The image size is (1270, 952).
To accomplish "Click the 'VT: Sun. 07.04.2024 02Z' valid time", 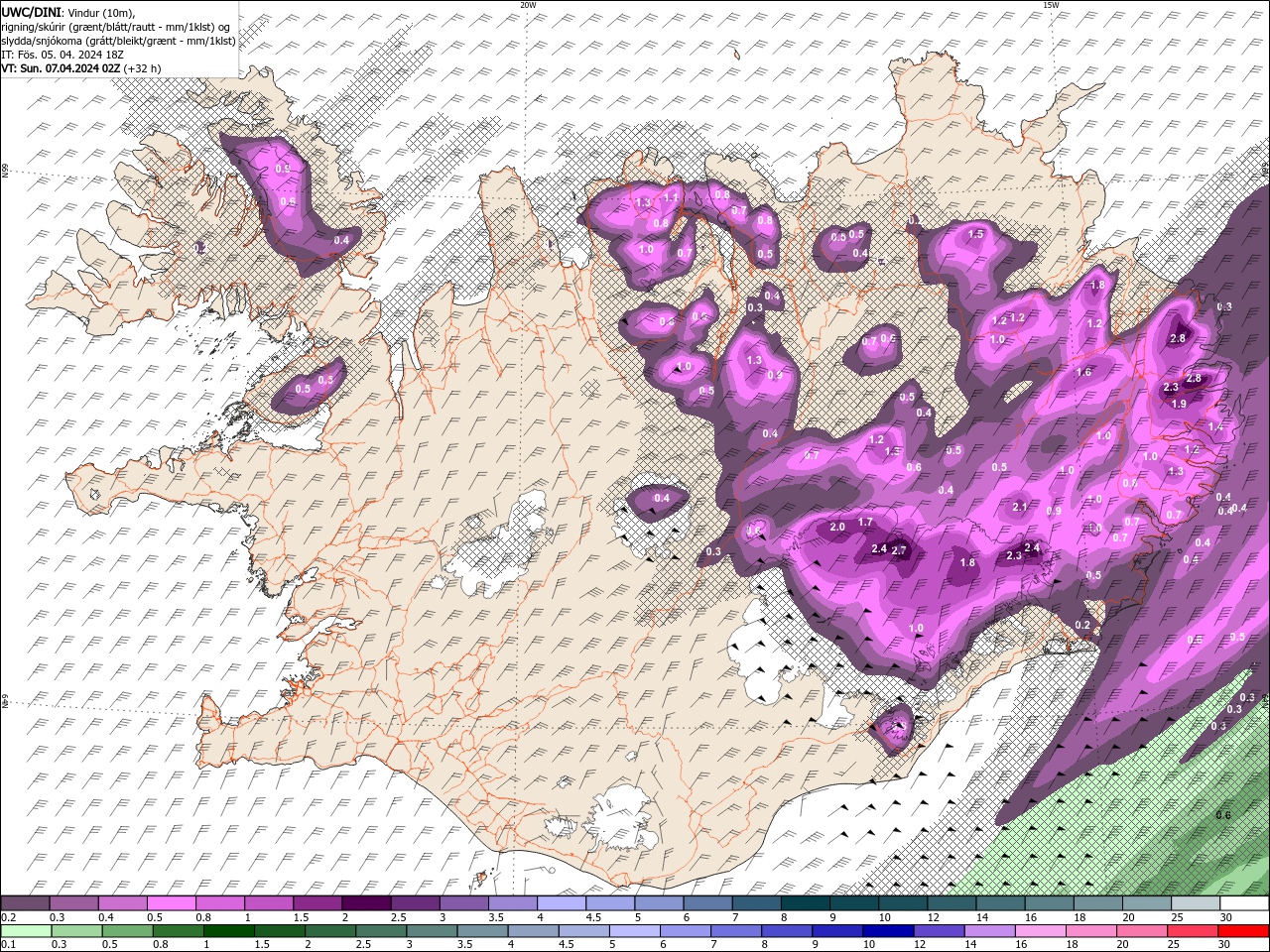I will coord(61,67).
